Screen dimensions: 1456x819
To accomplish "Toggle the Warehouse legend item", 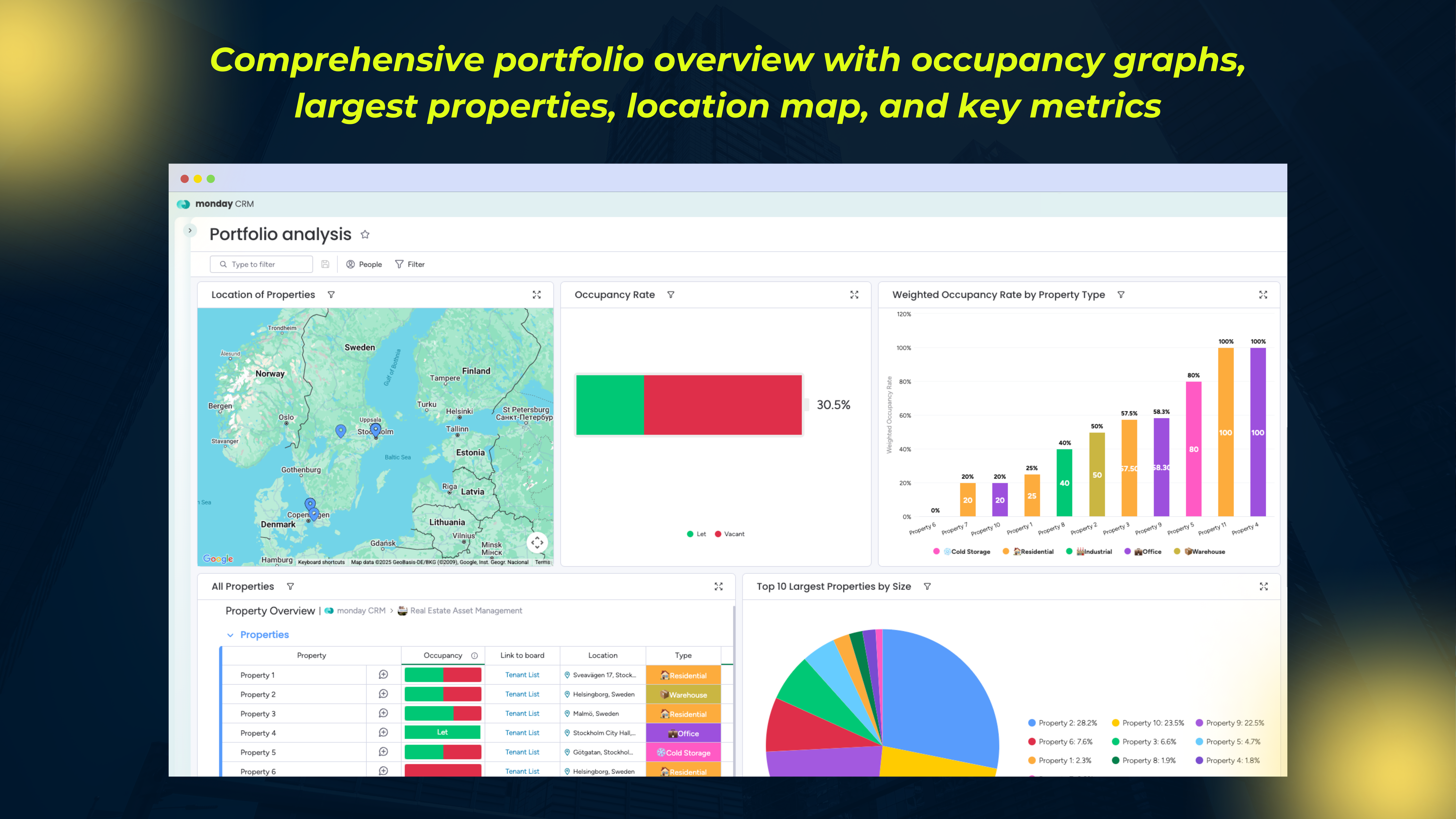I will pyautogui.click(x=1200, y=551).
